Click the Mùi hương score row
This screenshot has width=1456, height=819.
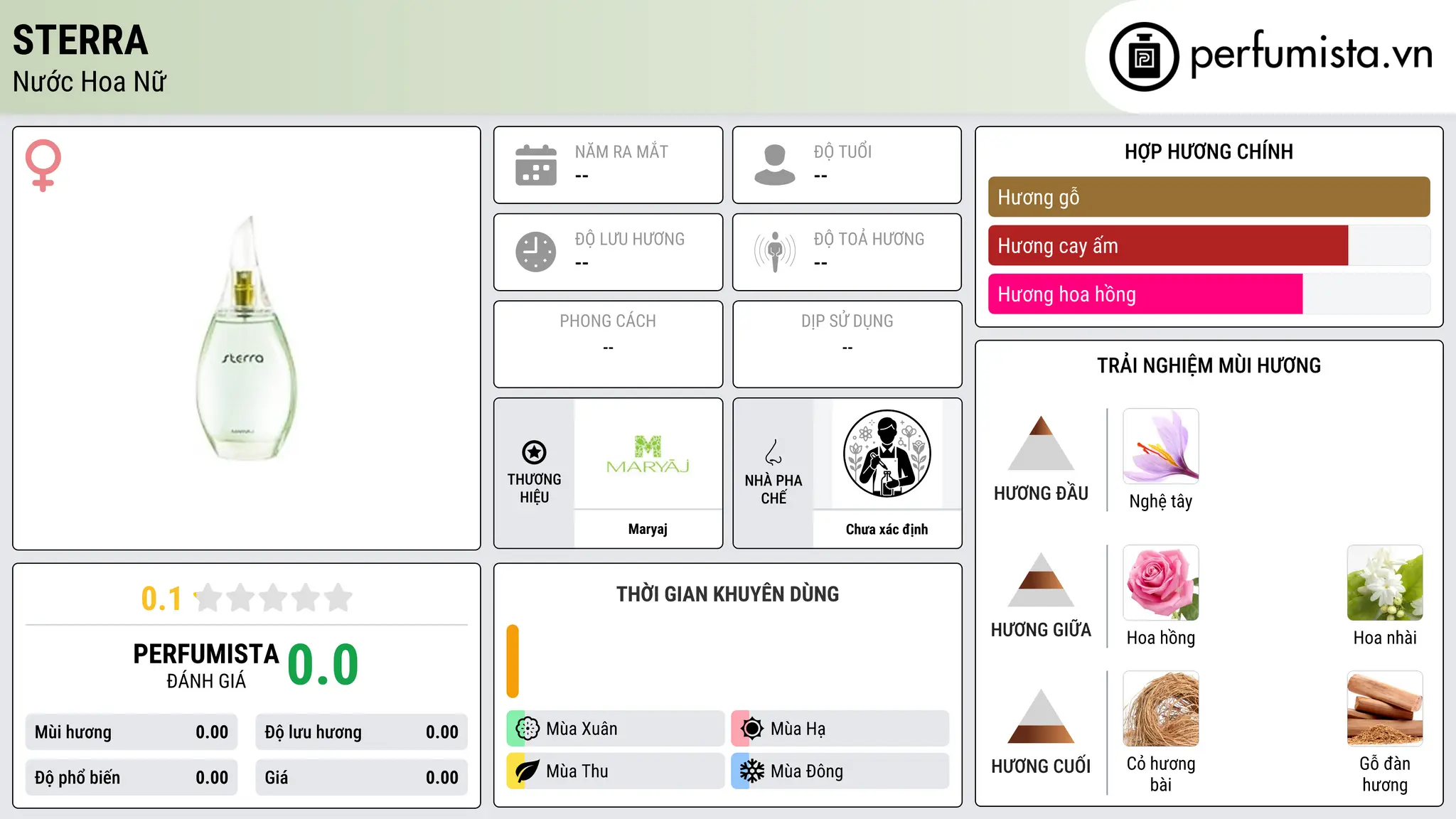132,732
